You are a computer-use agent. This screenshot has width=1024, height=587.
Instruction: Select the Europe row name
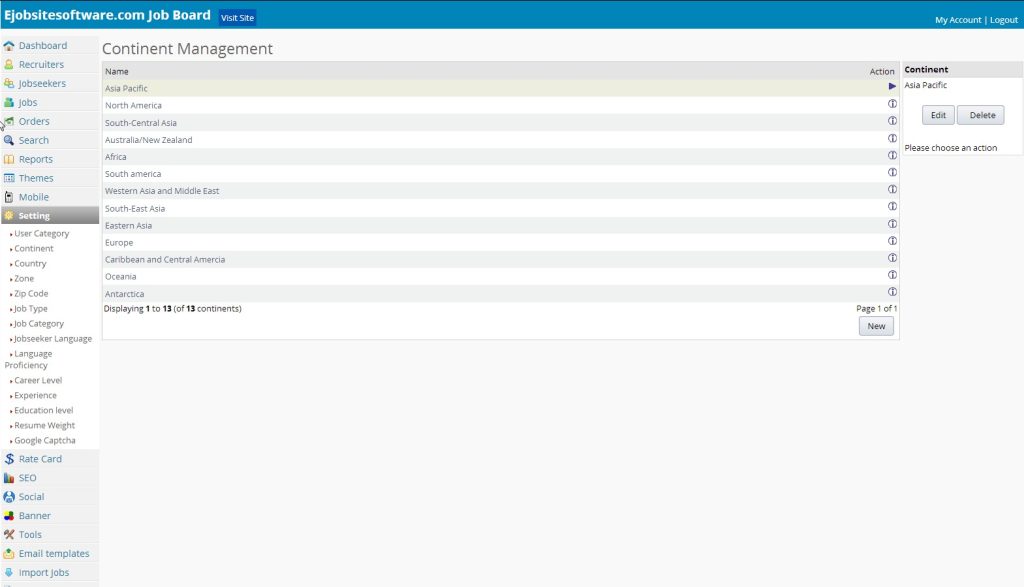coord(119,242)
